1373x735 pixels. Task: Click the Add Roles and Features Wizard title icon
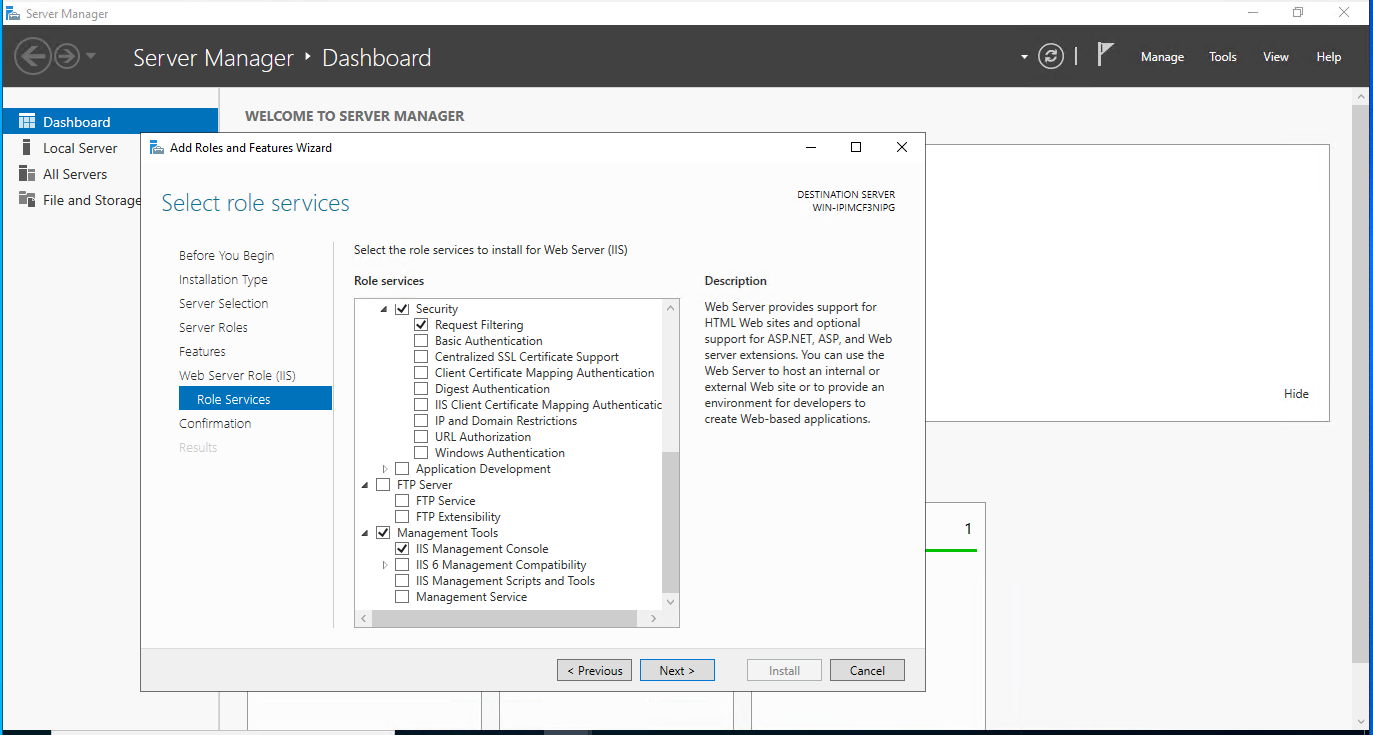click(x=157, y=147)
